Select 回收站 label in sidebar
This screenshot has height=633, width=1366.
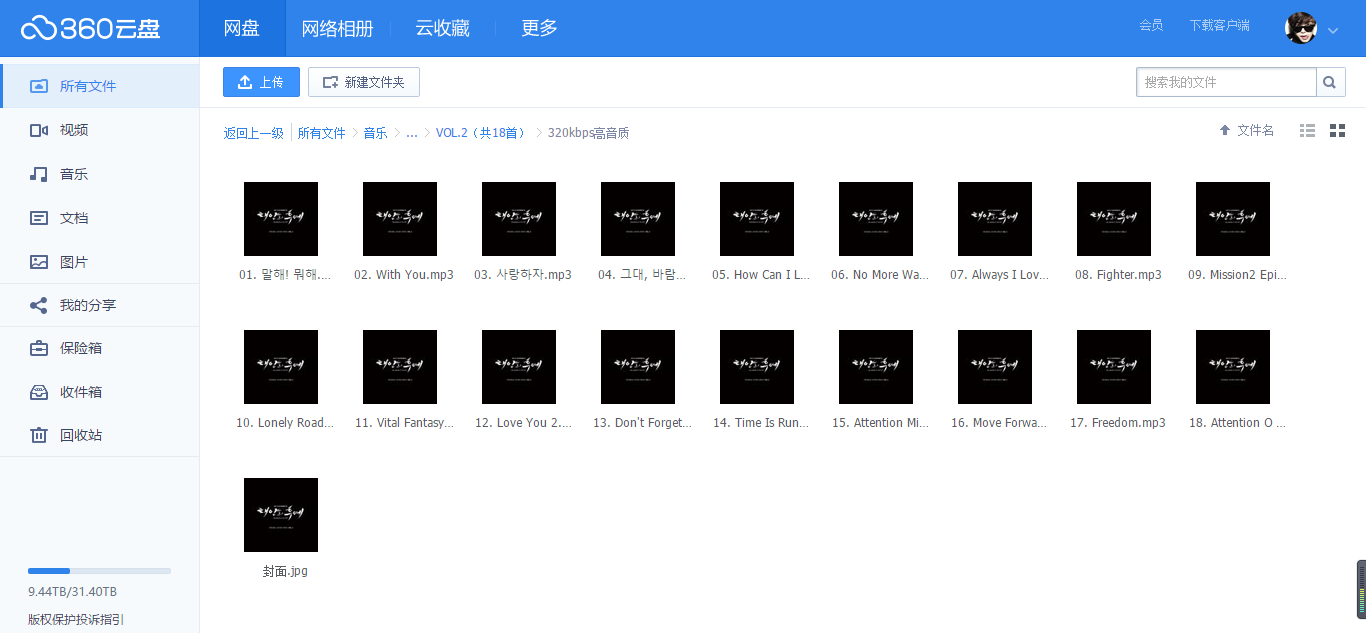click(81, 435)
